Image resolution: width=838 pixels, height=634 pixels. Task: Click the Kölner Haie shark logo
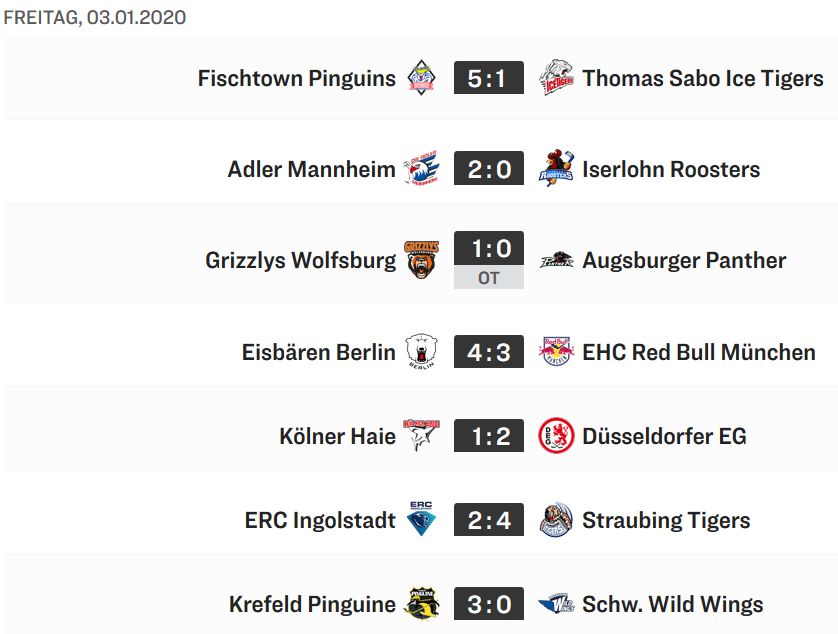(x=422, y=436)
